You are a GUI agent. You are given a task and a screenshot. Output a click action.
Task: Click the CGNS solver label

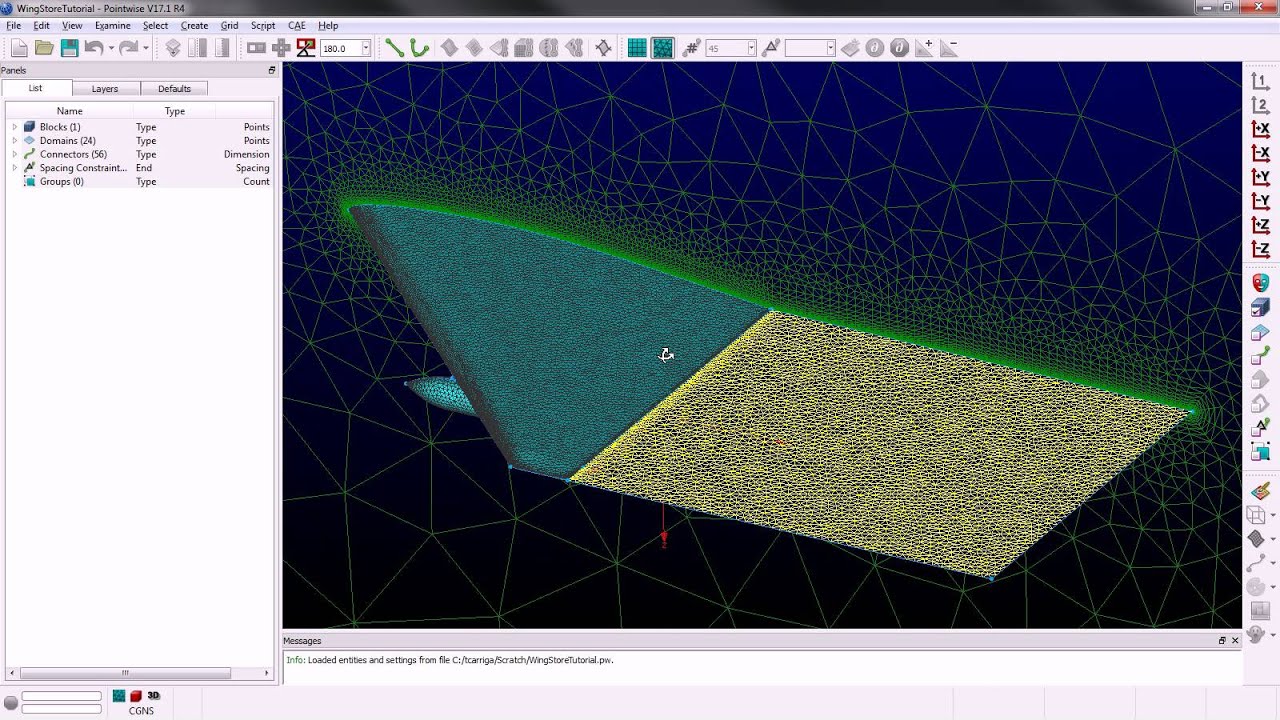point(141,711)
